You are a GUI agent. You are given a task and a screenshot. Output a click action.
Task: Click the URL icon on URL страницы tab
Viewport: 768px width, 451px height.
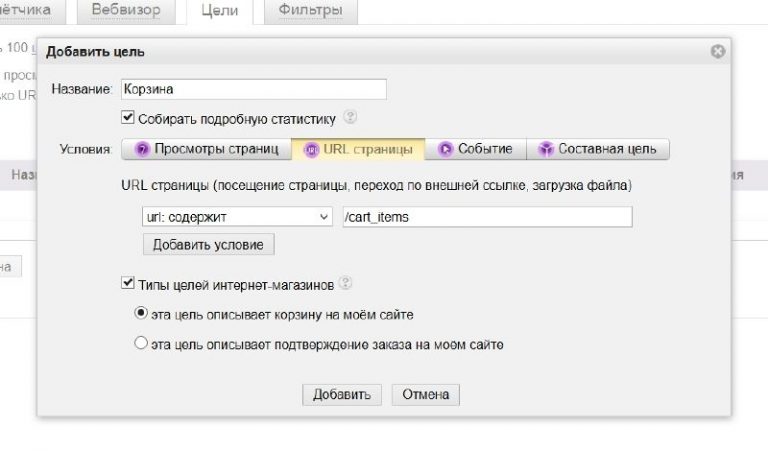point(311,149)
